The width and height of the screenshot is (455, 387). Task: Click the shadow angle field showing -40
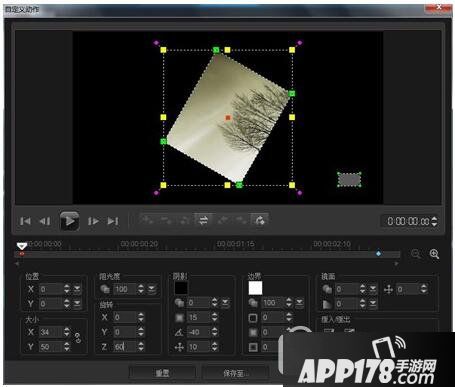tap(198, 332)
